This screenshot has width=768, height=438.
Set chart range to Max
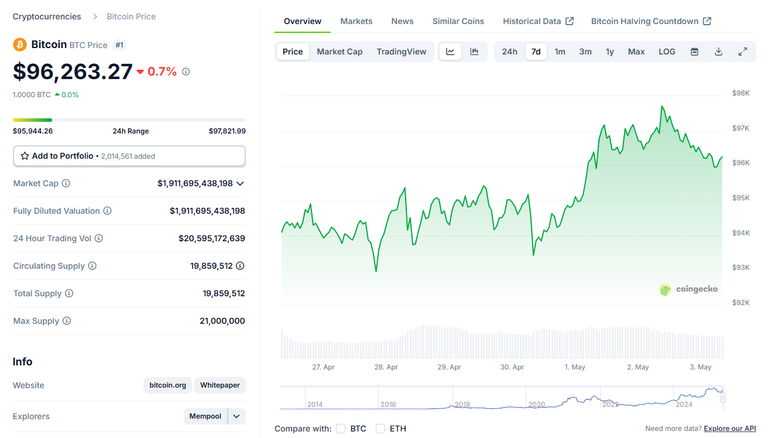point(636,51)
